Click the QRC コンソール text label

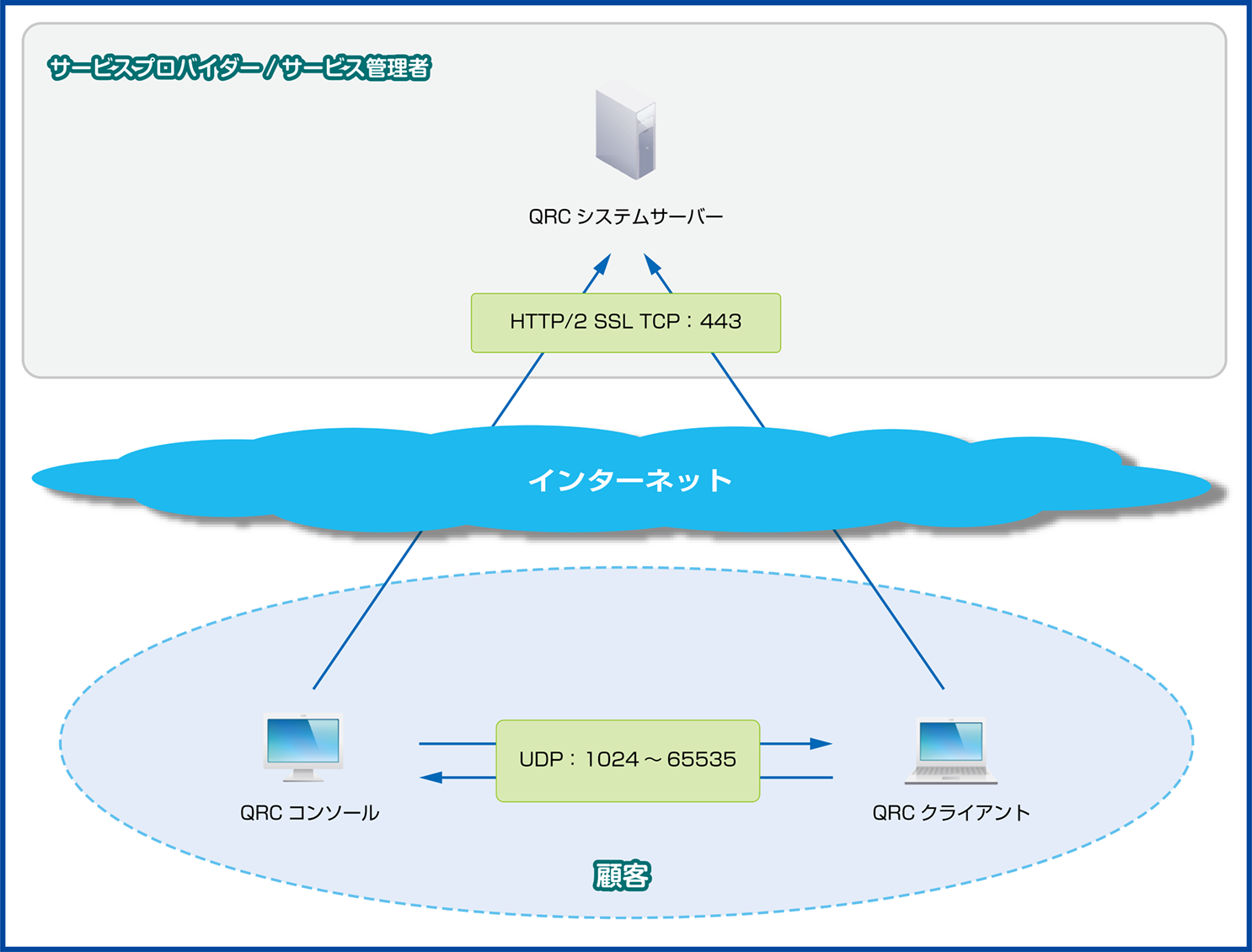[x=309, y=813]
